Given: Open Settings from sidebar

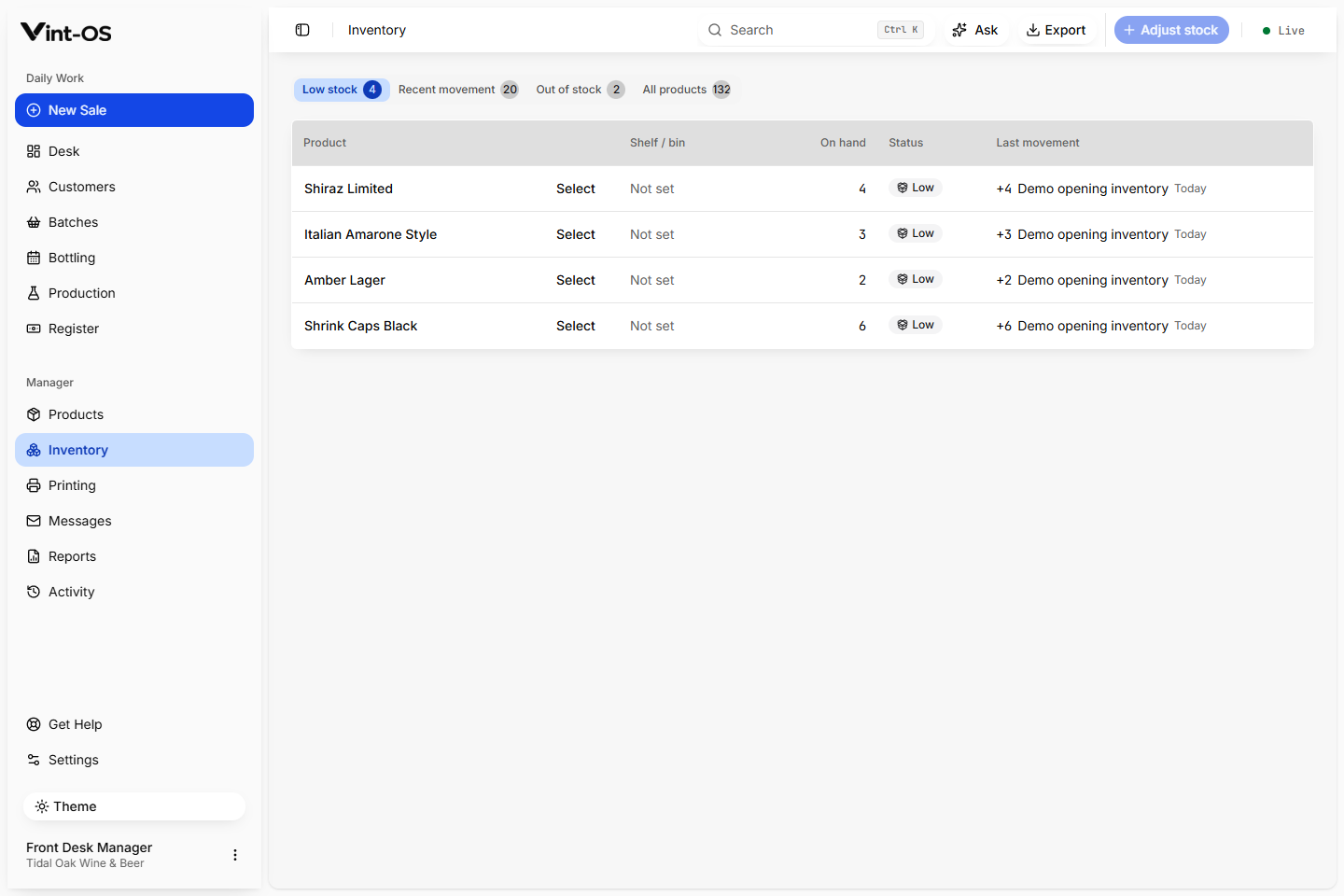Looking at the screenshot, I should (134, 760).
